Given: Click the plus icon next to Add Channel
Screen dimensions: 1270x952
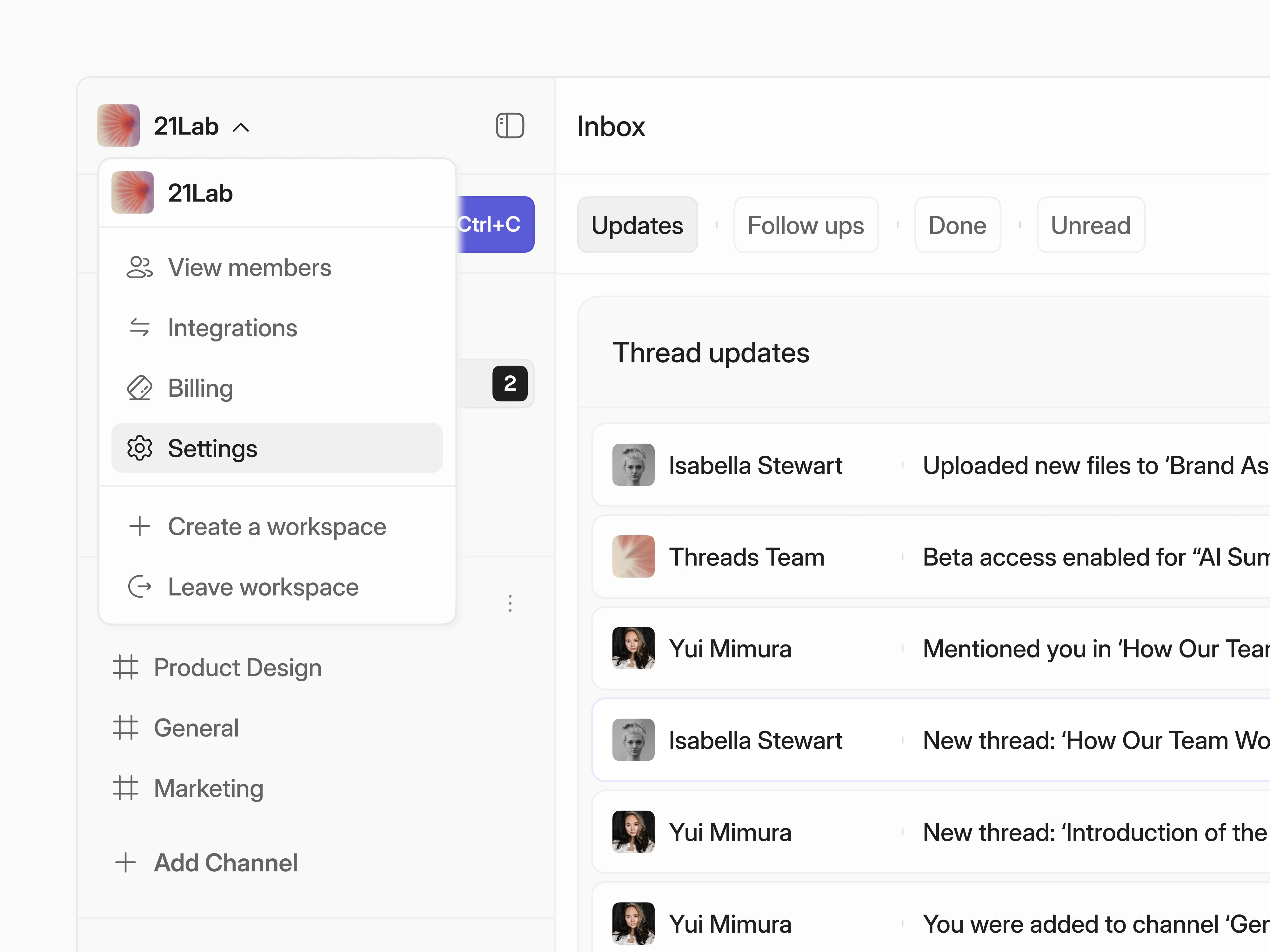Looking at the screenshot, I should (x=126, y=863).
